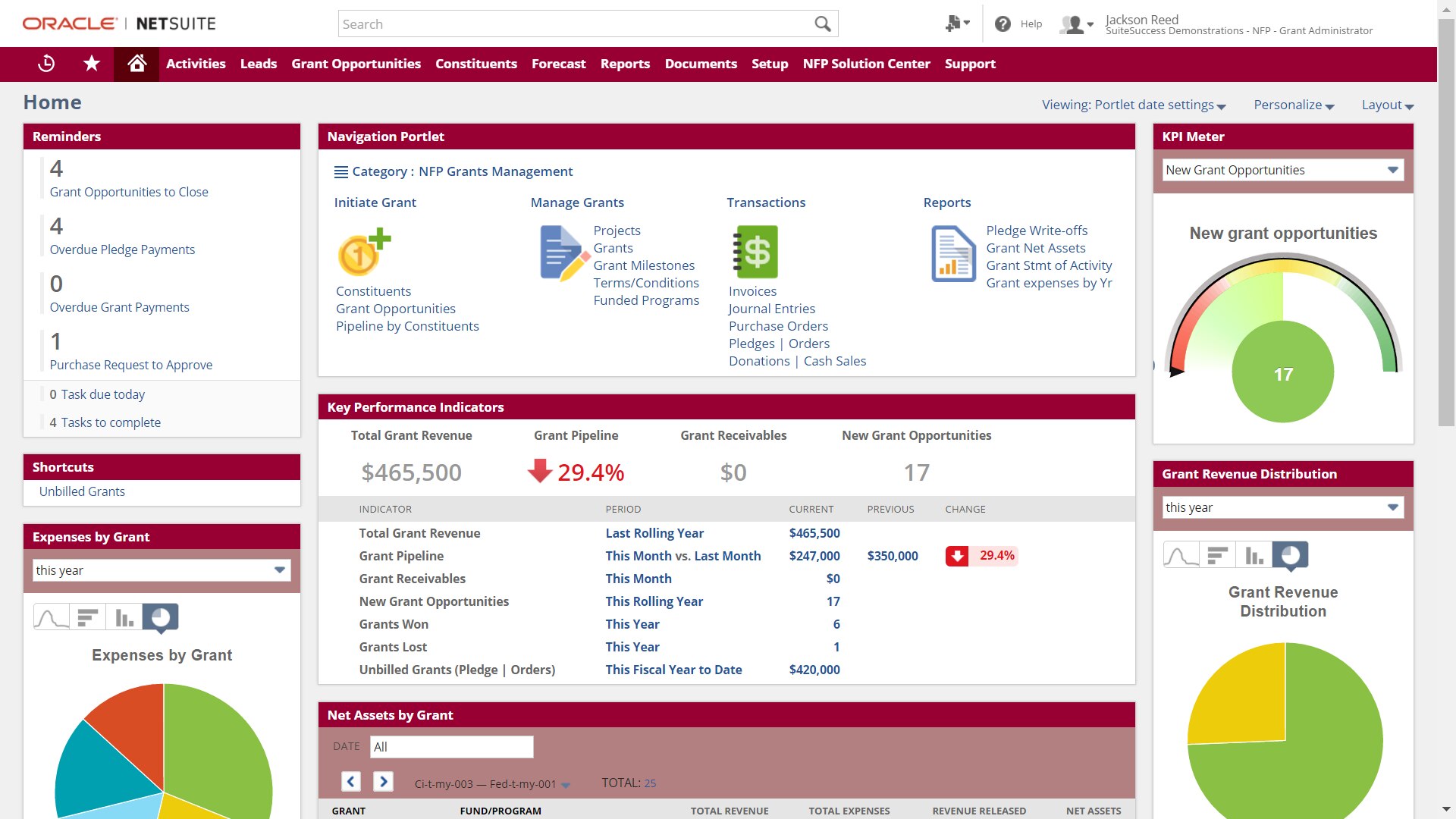Open the Shortcuts star icon

pyautogui.click(x=92, y=64)
